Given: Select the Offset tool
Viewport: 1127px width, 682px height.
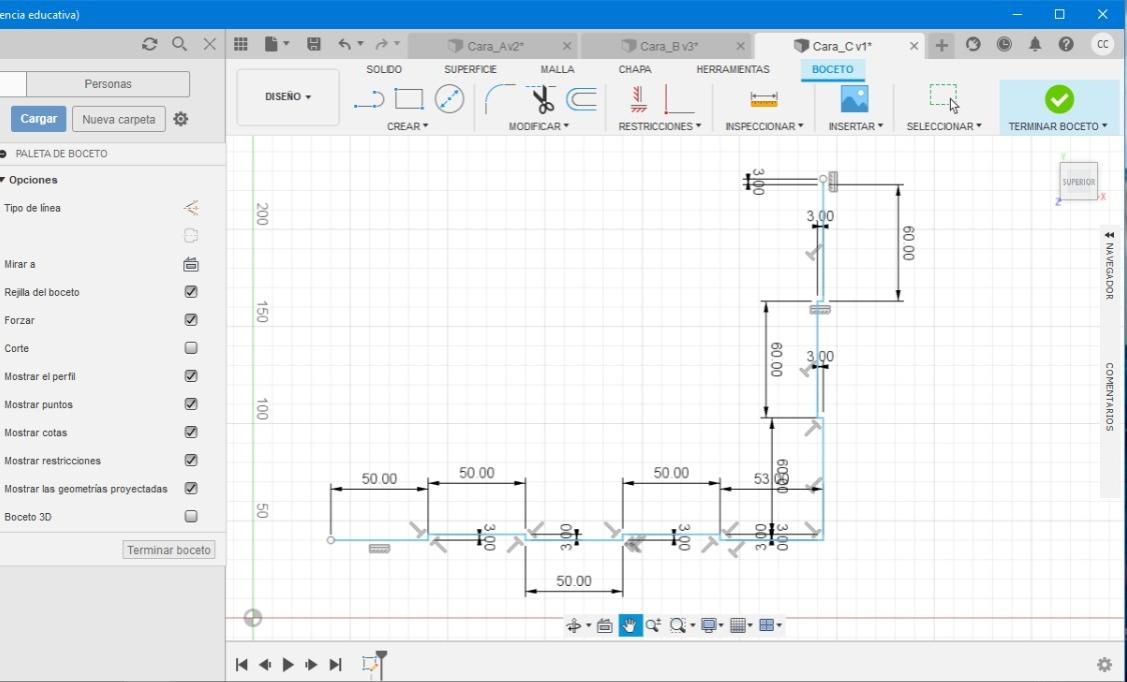Looking at the screenshot, I should [x=581, y=99].
